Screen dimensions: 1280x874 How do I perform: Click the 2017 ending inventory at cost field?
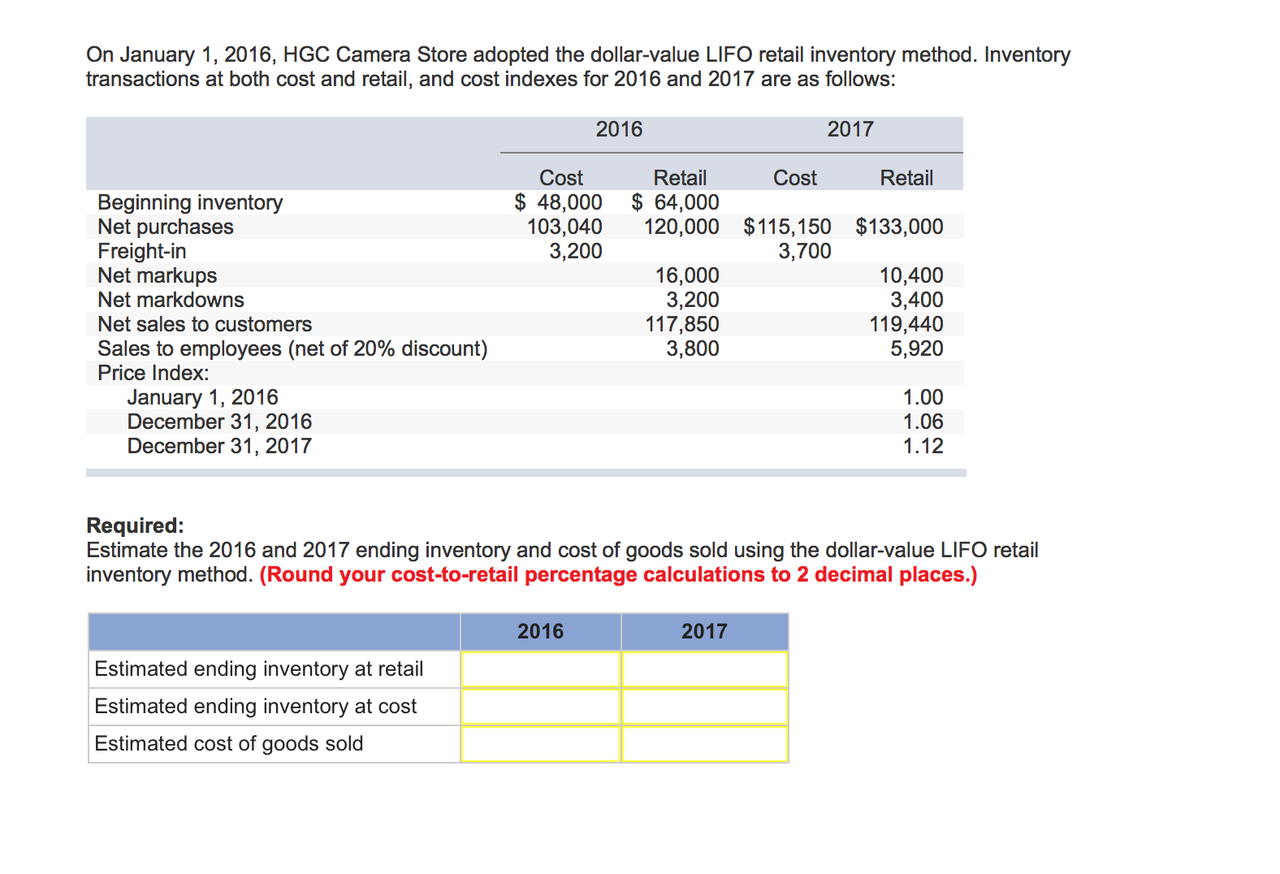(x=705, y=706)
